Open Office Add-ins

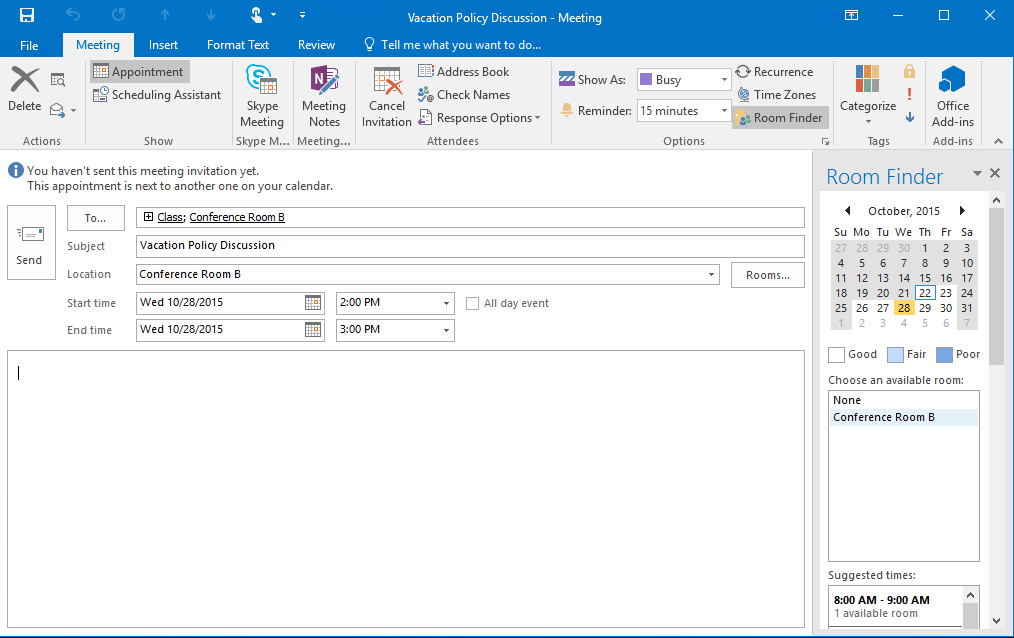click(x=952, y=97)
